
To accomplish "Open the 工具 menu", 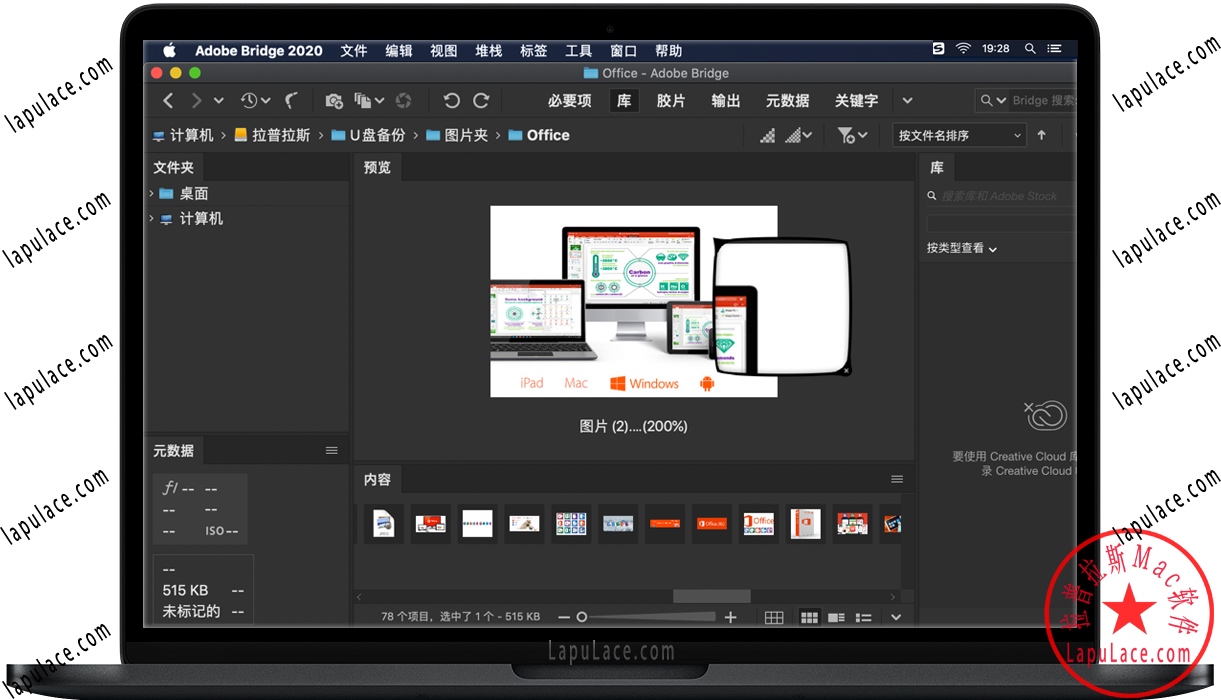I will 578,50.
